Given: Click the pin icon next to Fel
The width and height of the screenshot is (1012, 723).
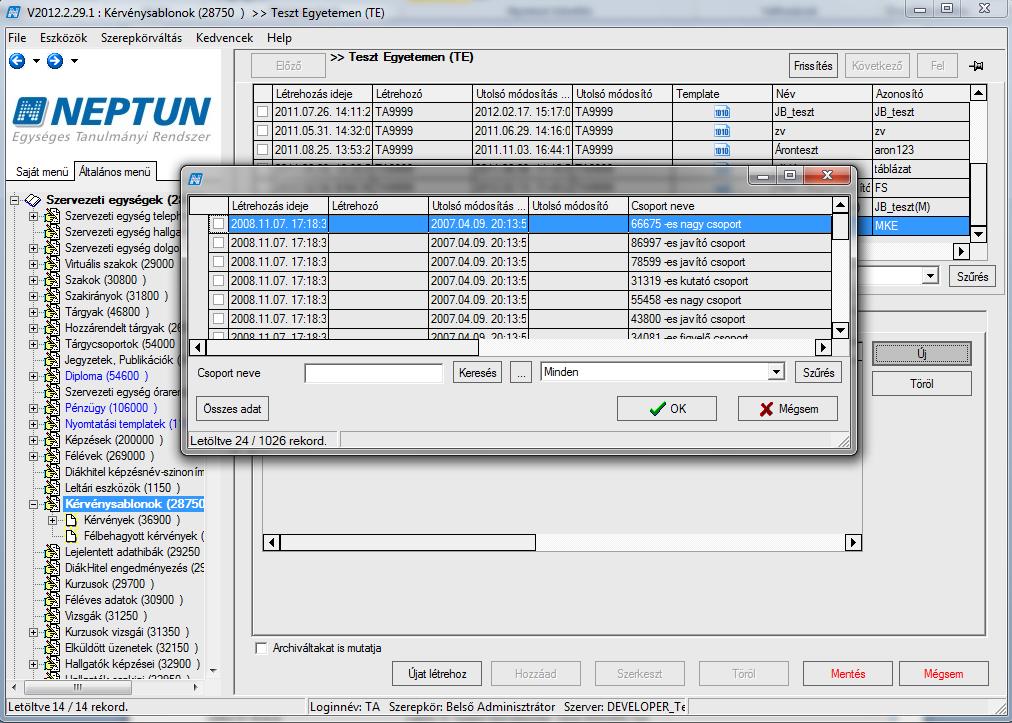Looking at the screenshot, I should (975, 66).
